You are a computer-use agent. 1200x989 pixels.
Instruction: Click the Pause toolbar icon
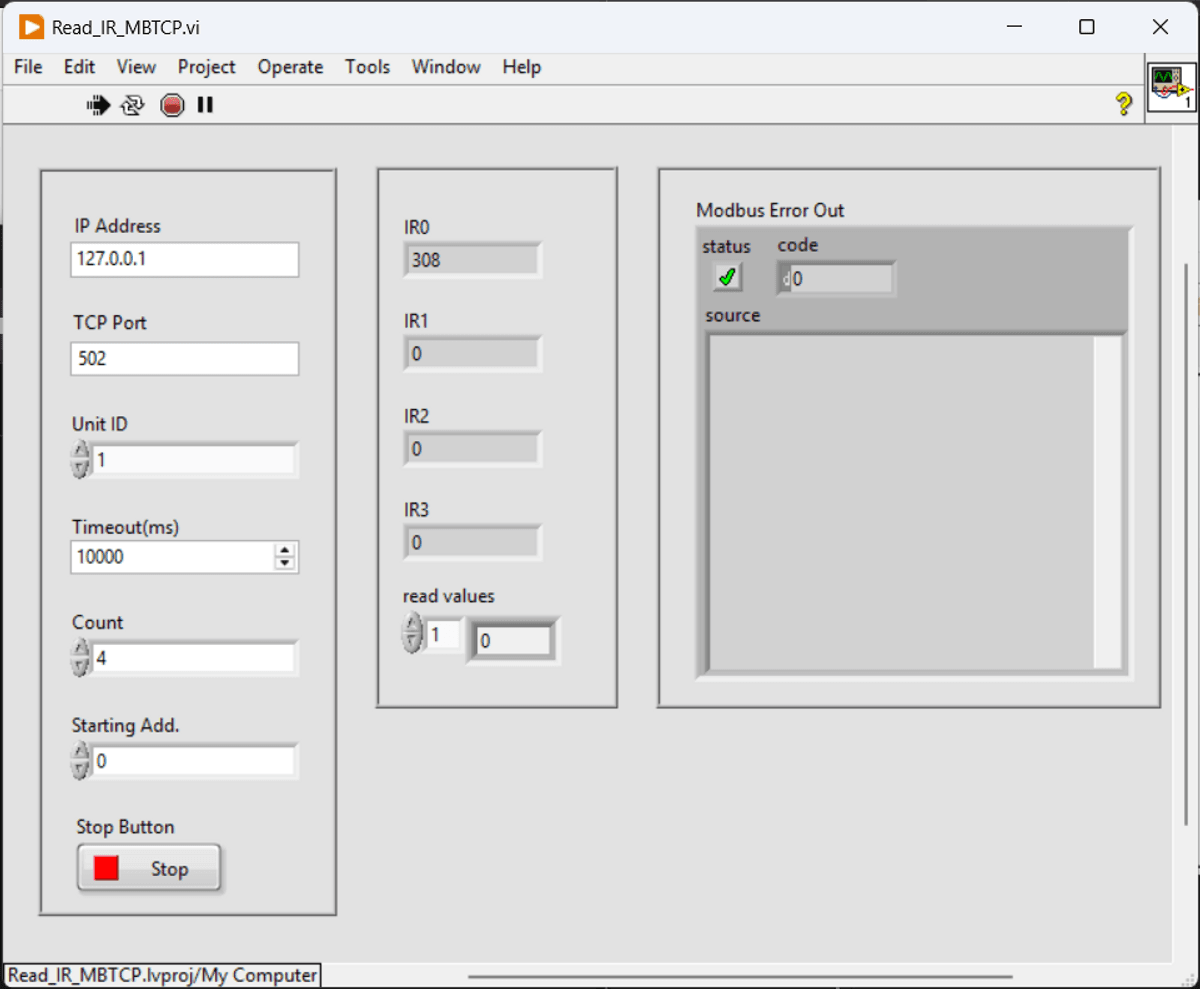pyautogui.click(x=205, y=104)
